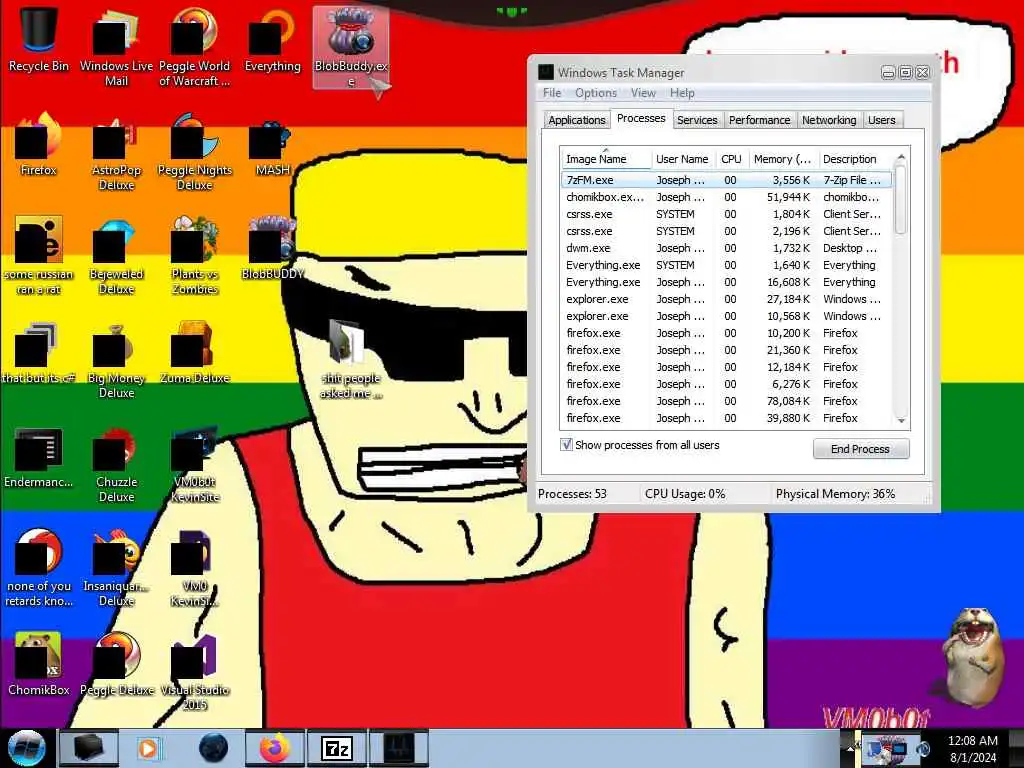
Task: Click the process list scroll down arrow
Action: tap(901, 421)
